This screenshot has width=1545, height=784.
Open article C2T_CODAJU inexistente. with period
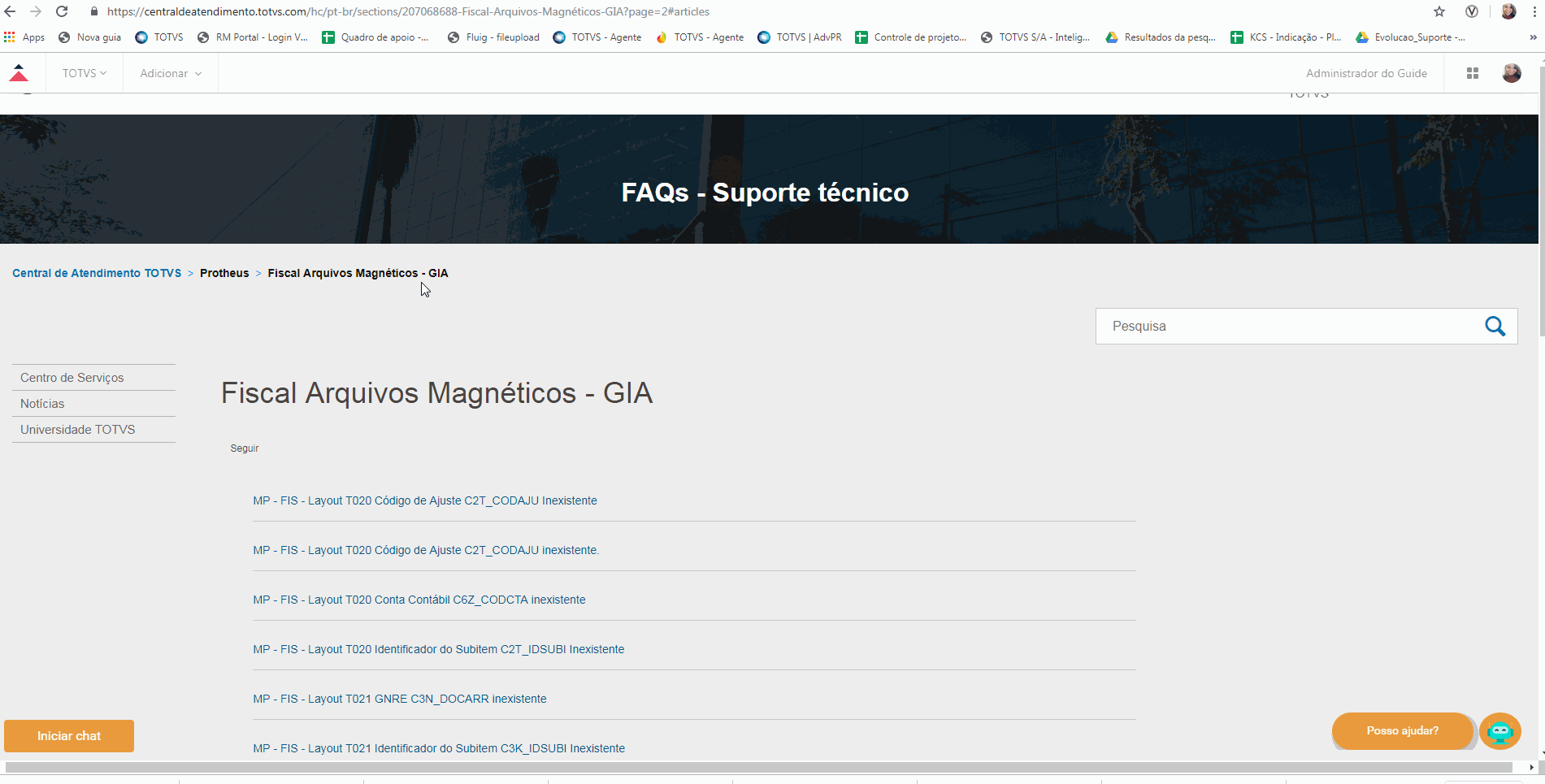coord(426,550)
